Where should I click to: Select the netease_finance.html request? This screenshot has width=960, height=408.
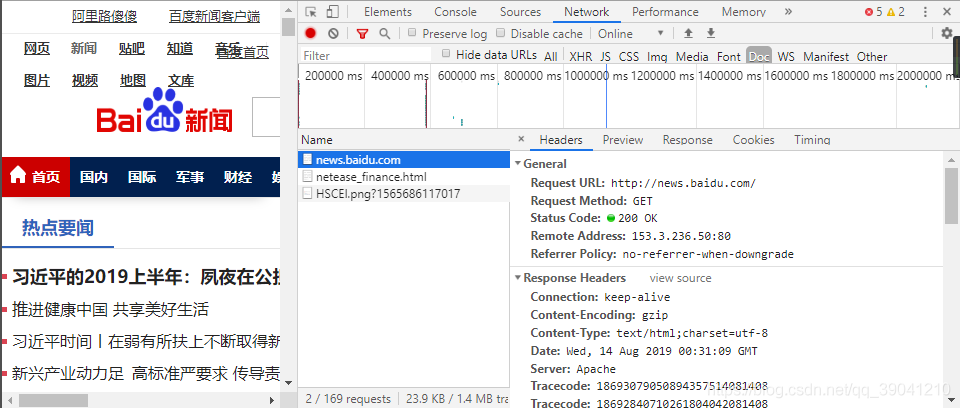[x=404, y=177]
